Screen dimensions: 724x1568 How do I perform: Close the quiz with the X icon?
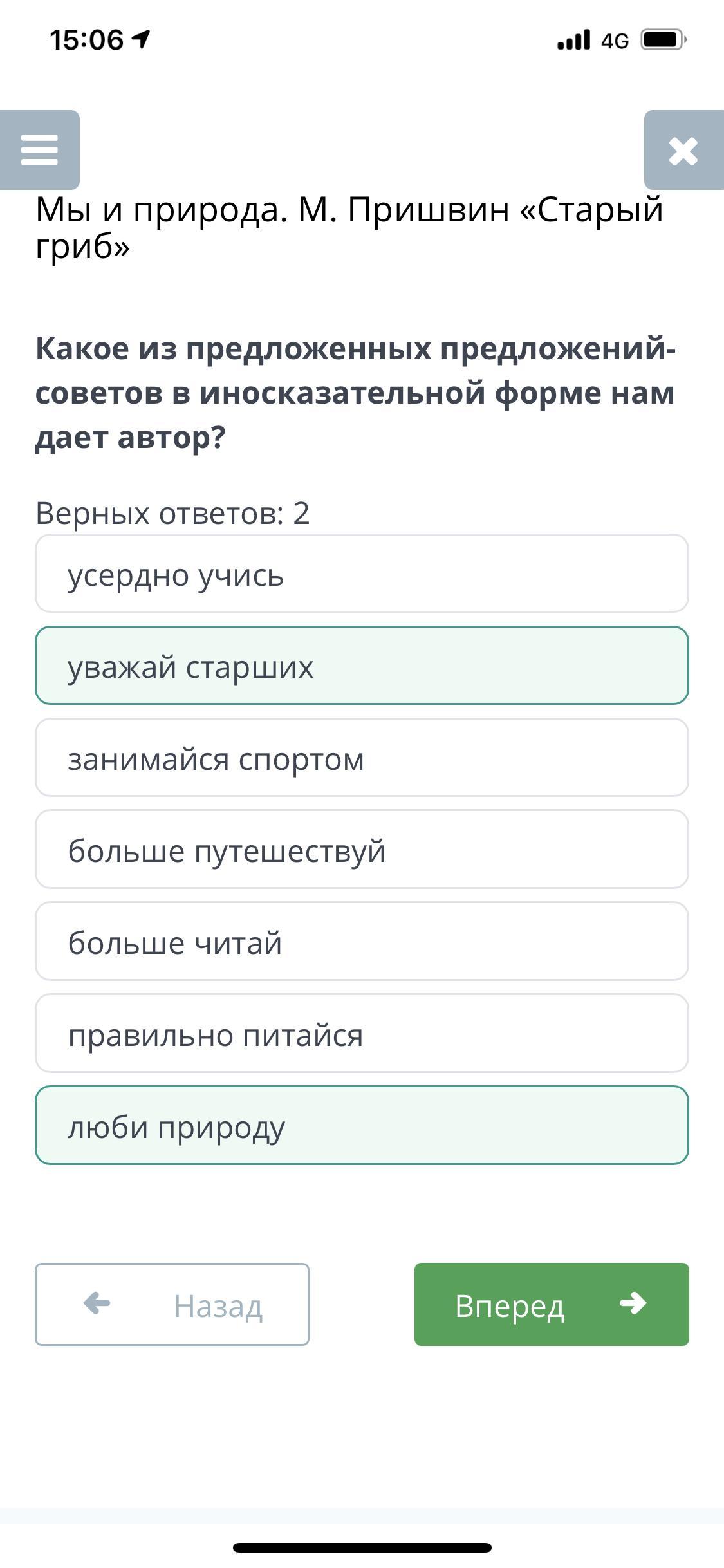coord(683,150)
